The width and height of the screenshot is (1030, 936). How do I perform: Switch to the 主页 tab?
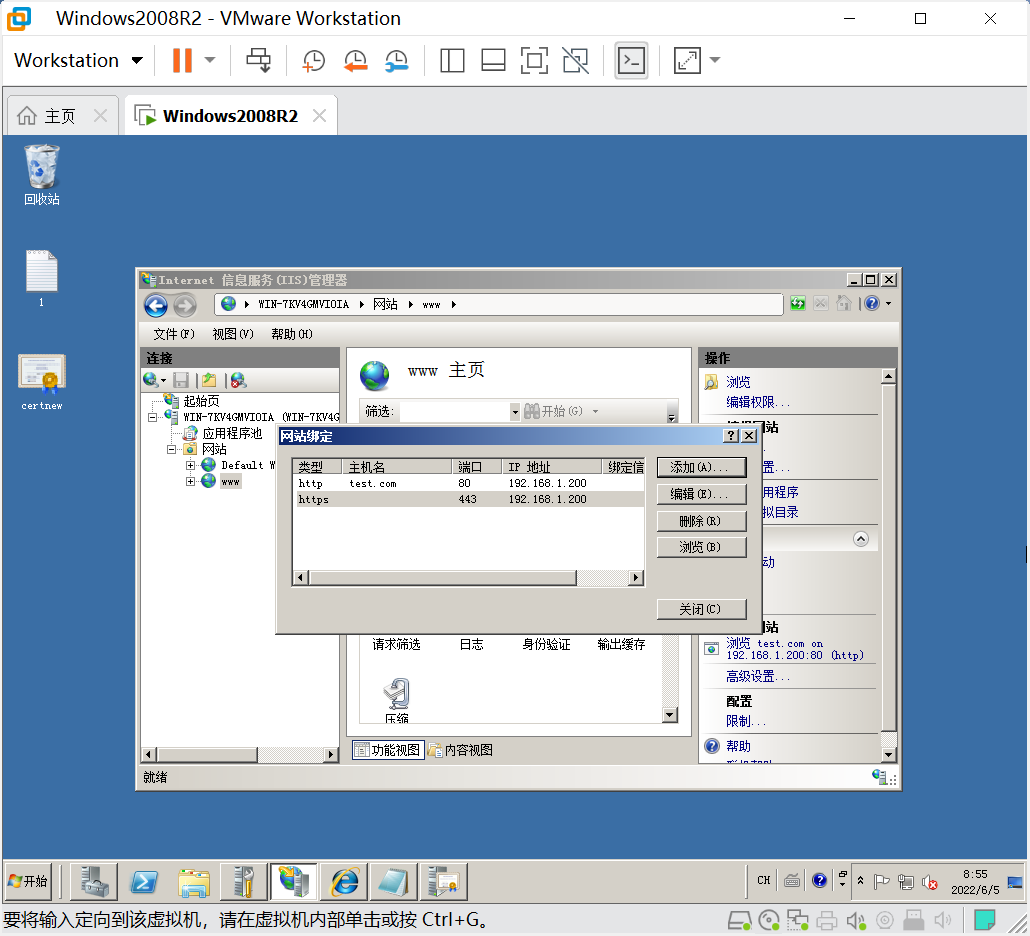click(x=59, y=116)
